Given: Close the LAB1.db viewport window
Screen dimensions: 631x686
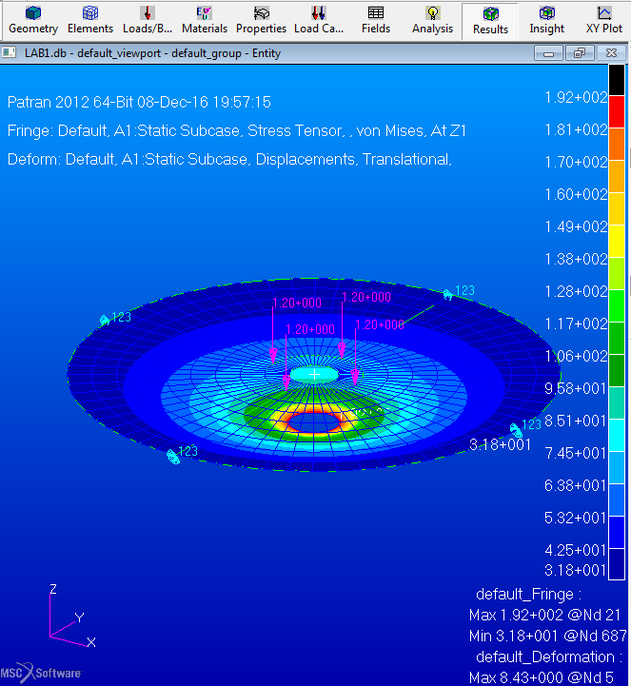Looking at the screenshot, I should [x=611, y=53].
